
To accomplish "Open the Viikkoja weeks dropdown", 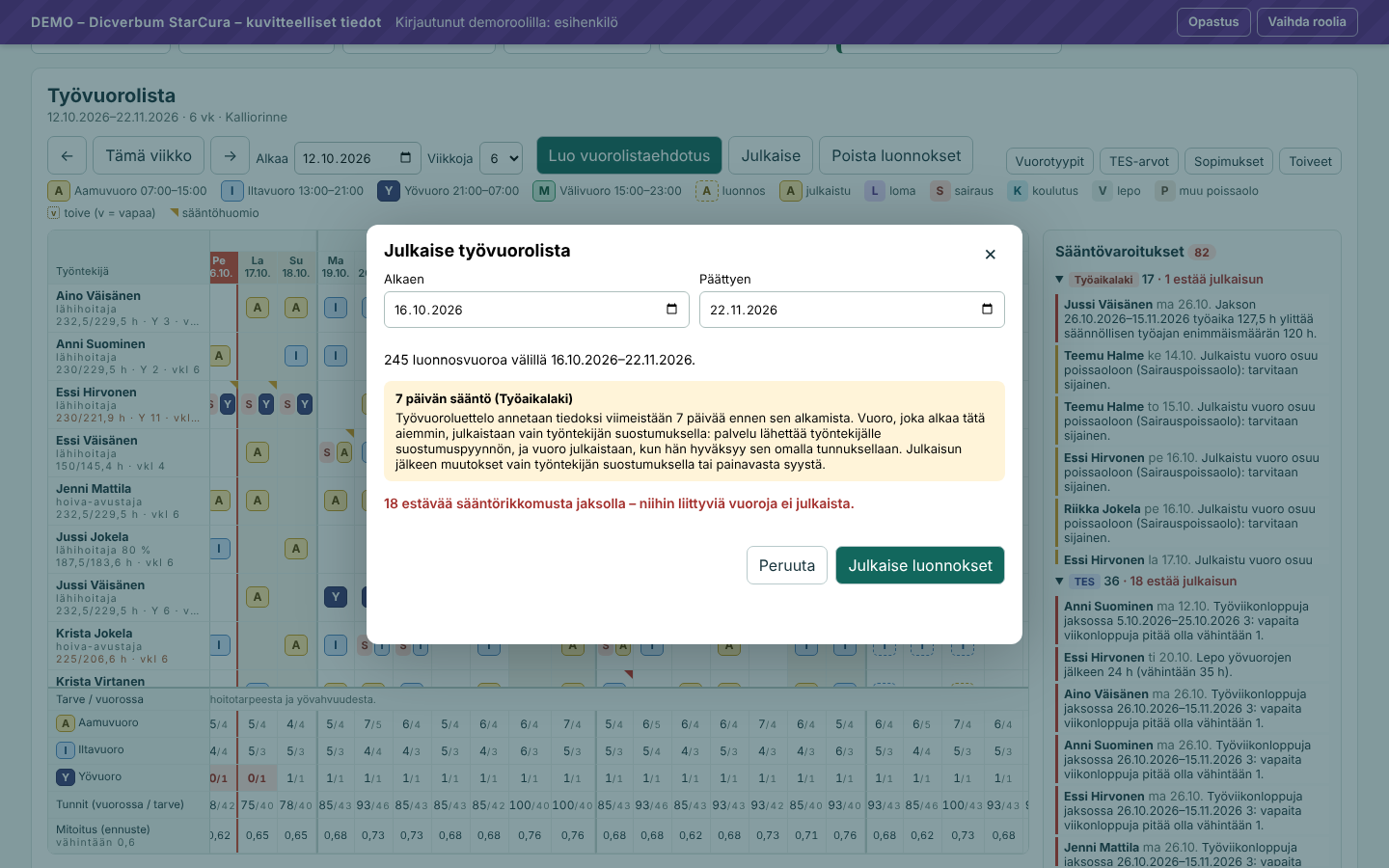I will point(501,158).
